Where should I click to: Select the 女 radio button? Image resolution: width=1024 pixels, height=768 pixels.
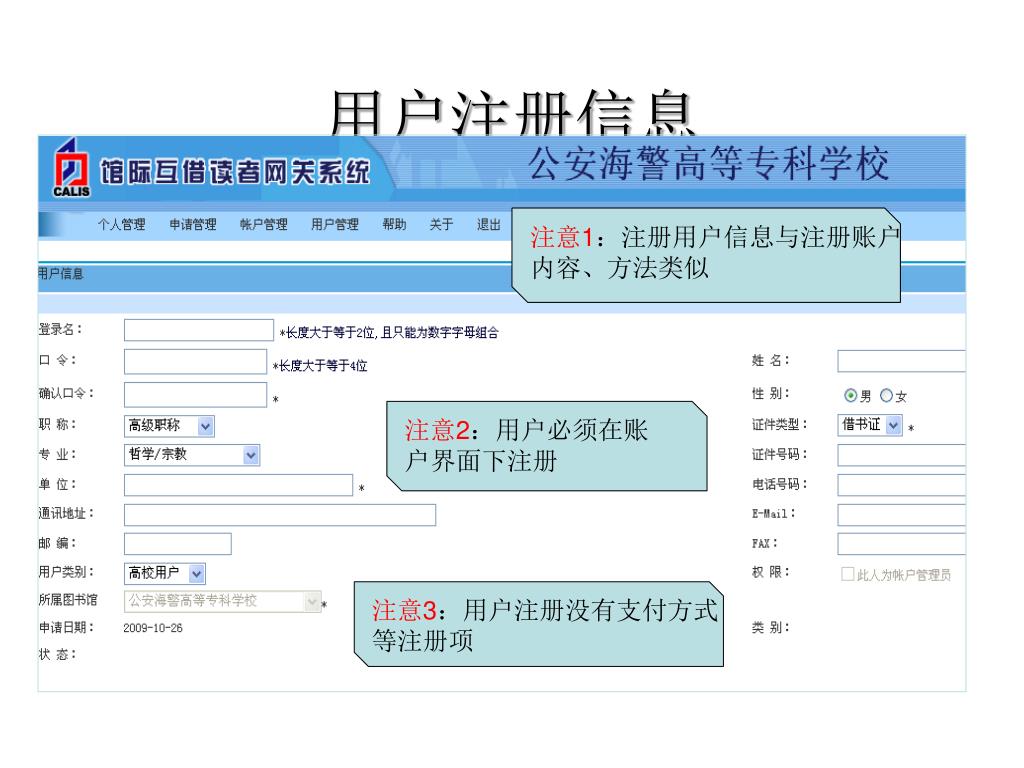886,395
